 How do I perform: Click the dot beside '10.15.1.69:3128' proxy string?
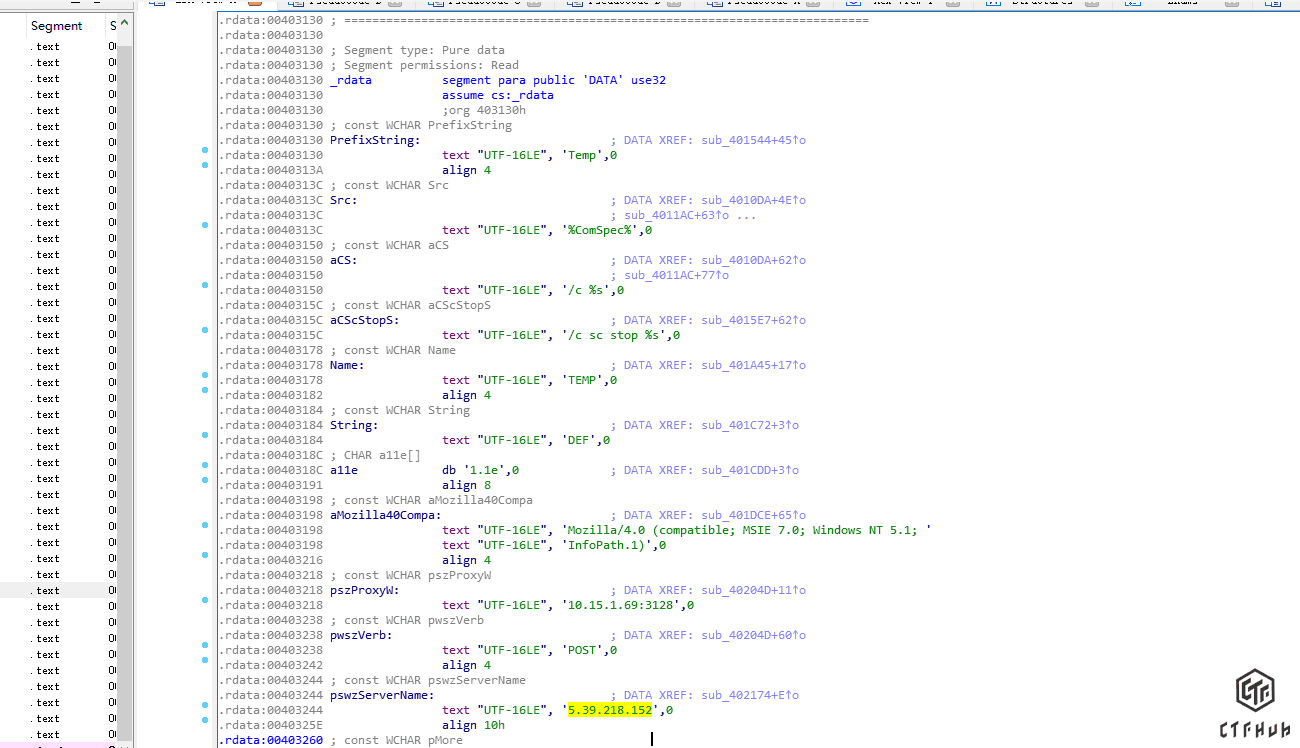pos(205,601)
